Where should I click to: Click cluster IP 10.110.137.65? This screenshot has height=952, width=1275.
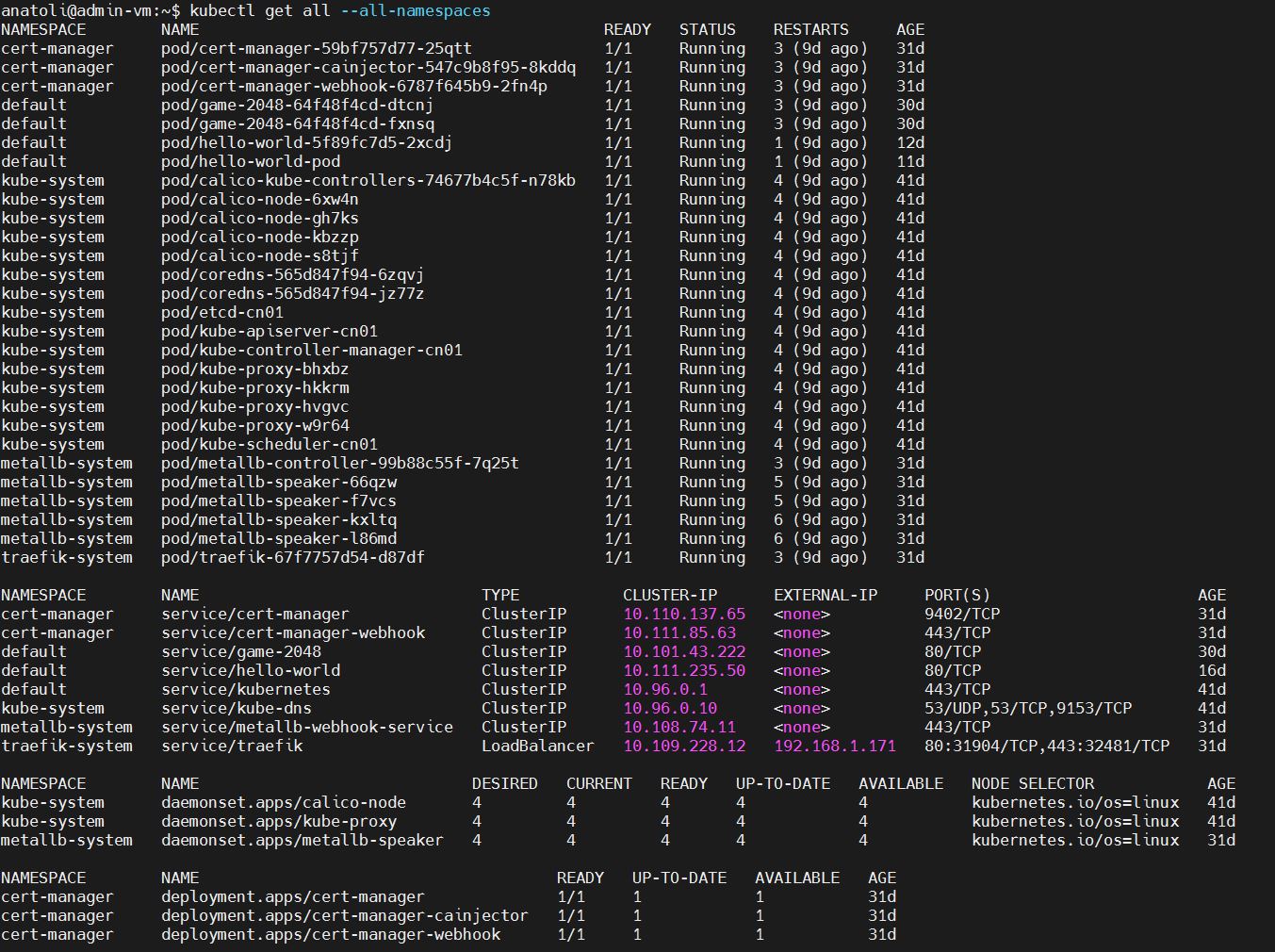coord(683,614)
